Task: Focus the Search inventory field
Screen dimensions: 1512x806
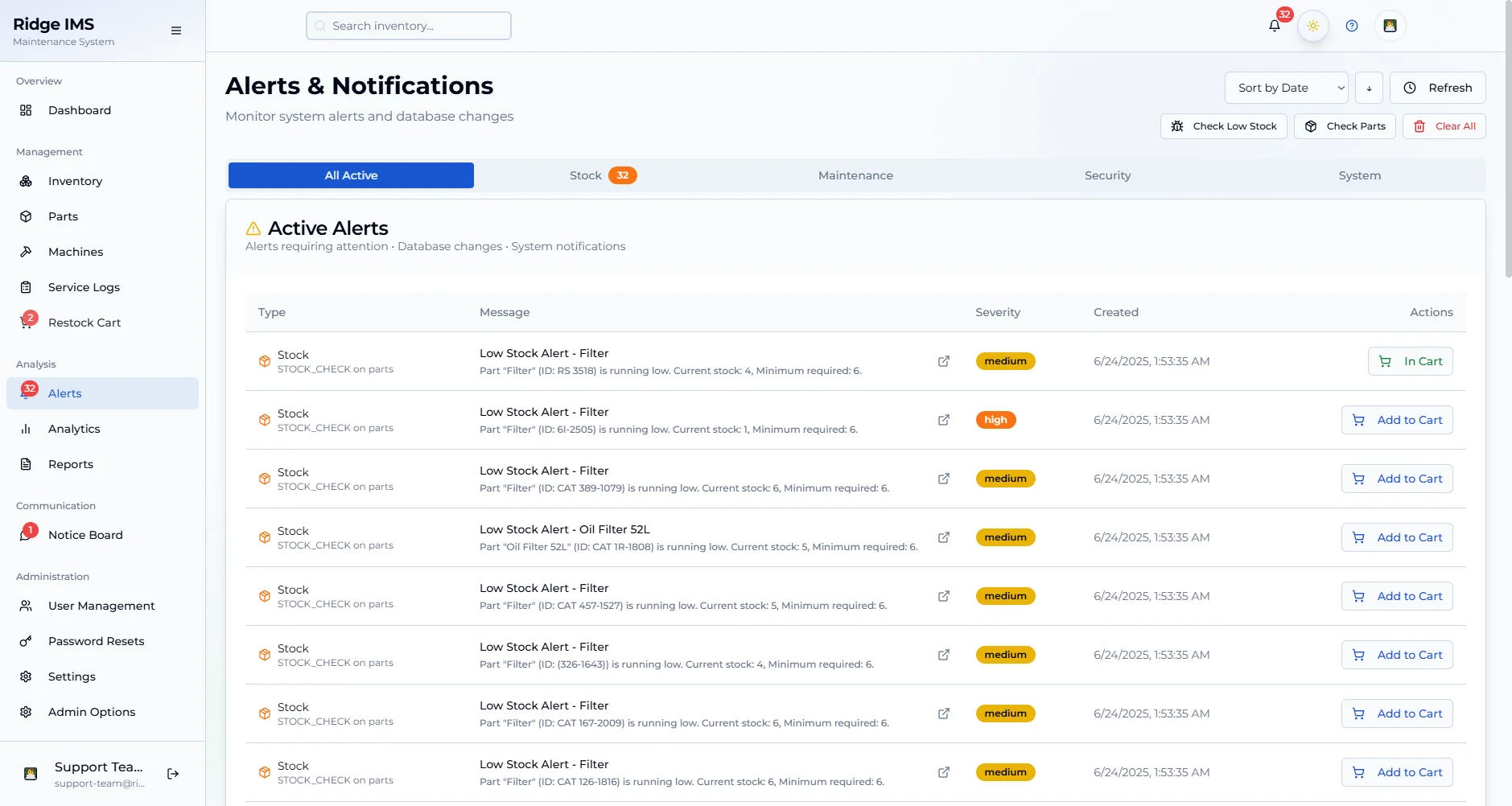Action: coord(409,26)
